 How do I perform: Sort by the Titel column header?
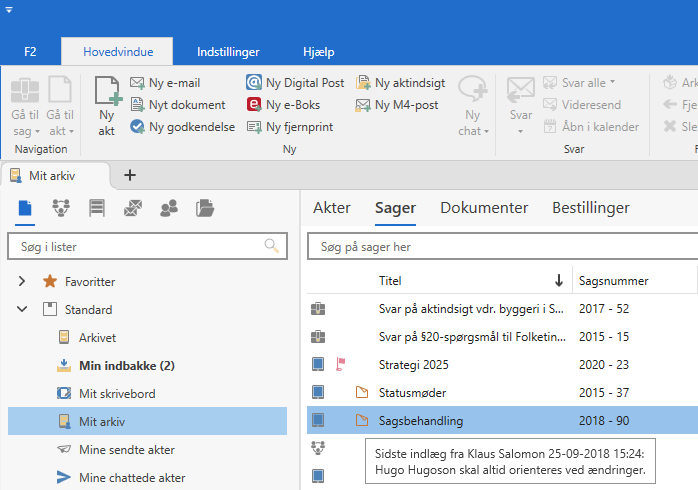point(390,281)
